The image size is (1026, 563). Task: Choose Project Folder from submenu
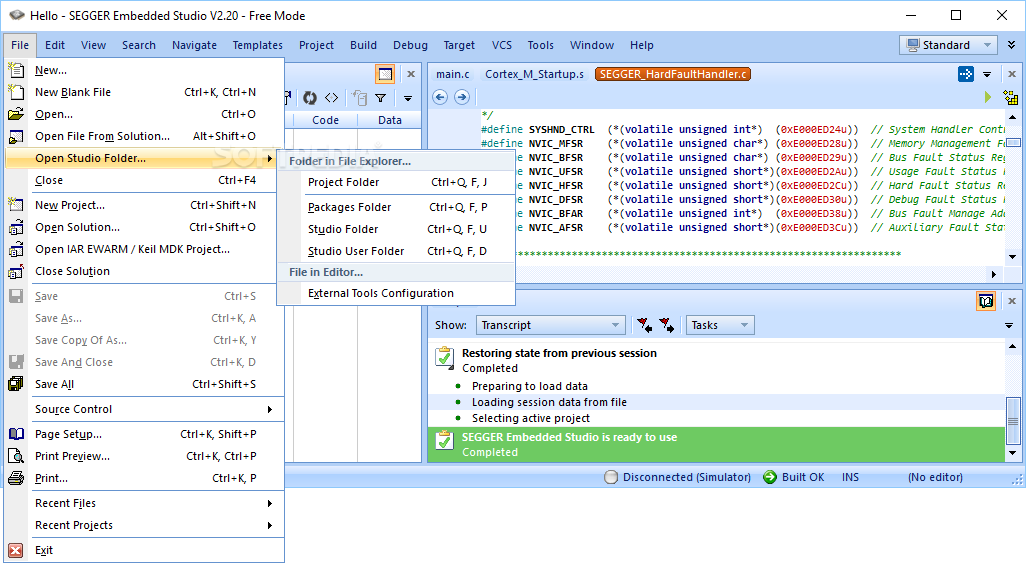(x=397, y=182)
